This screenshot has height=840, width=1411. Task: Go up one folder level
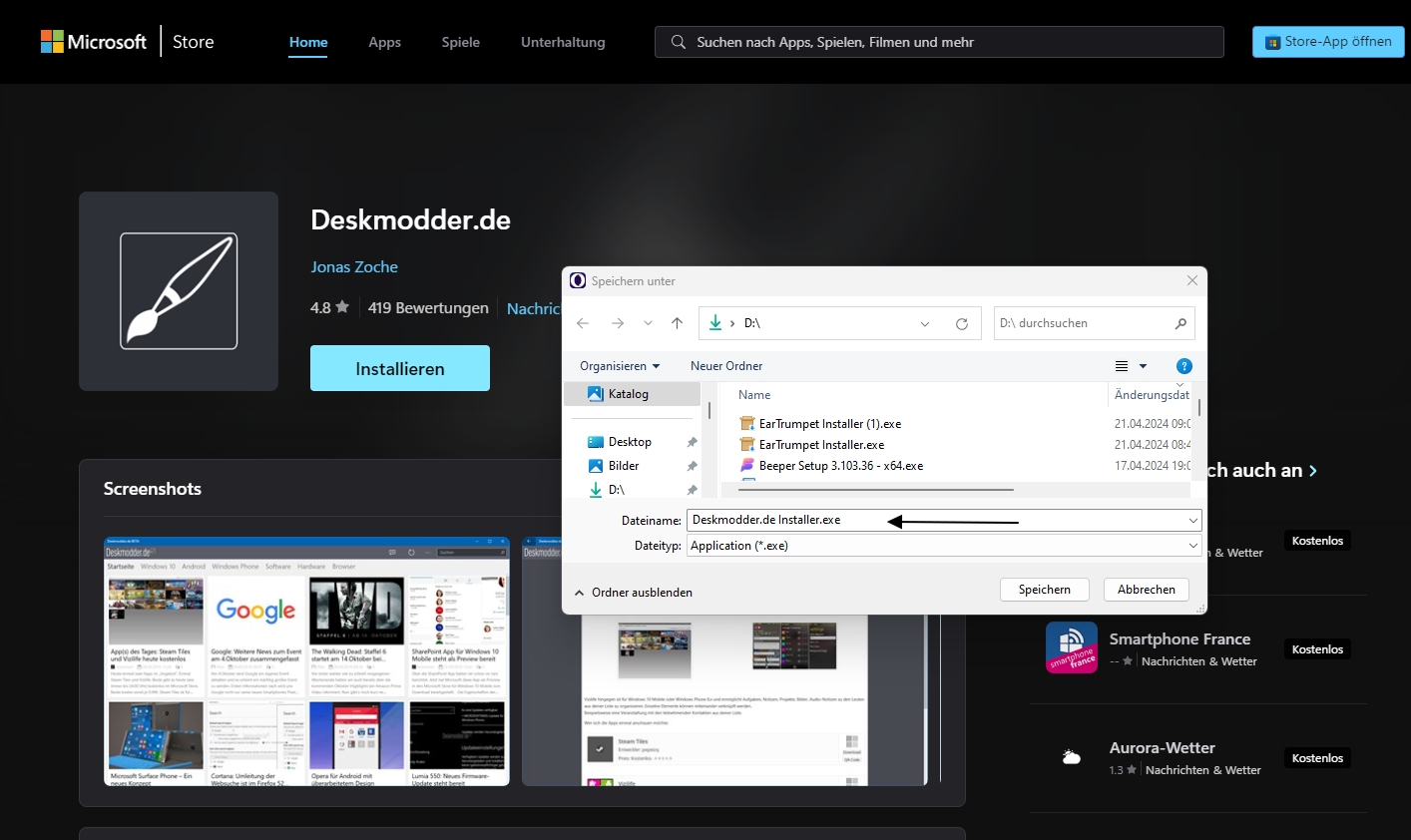678,323
